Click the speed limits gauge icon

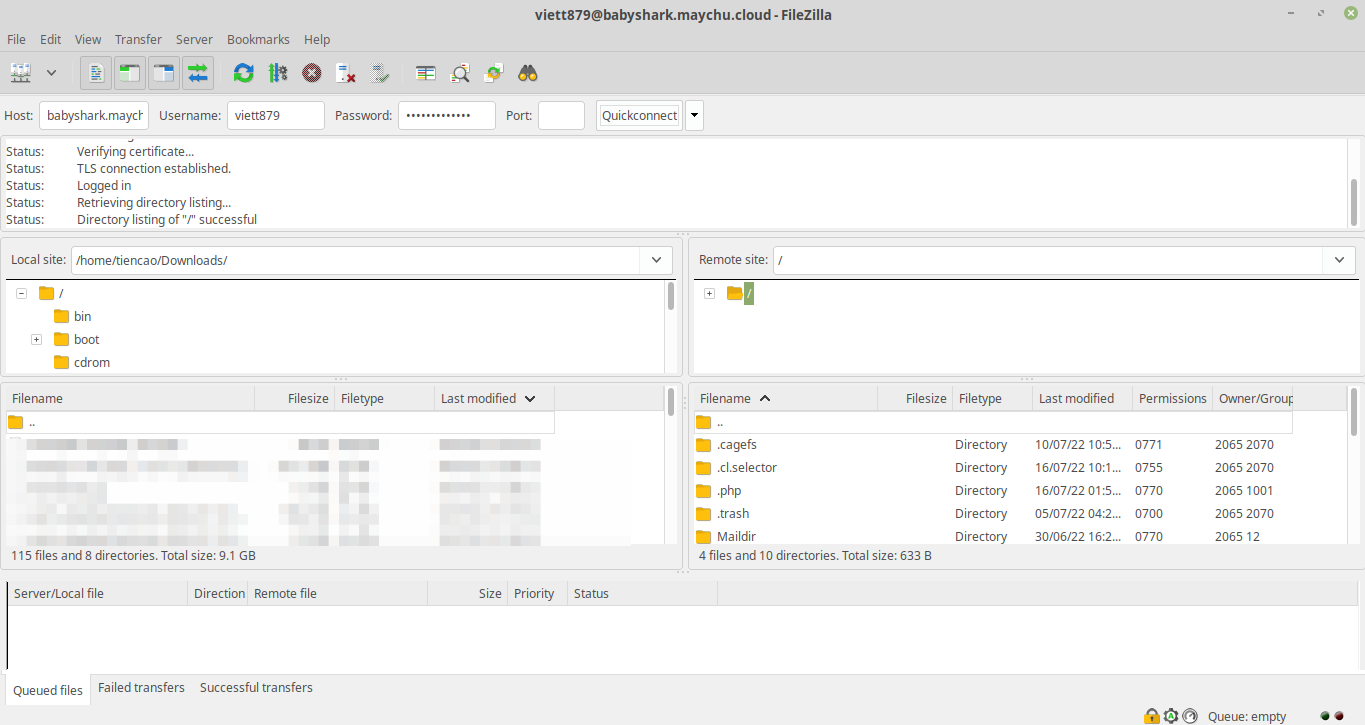pyautogui.click(x=1190, y=716)
